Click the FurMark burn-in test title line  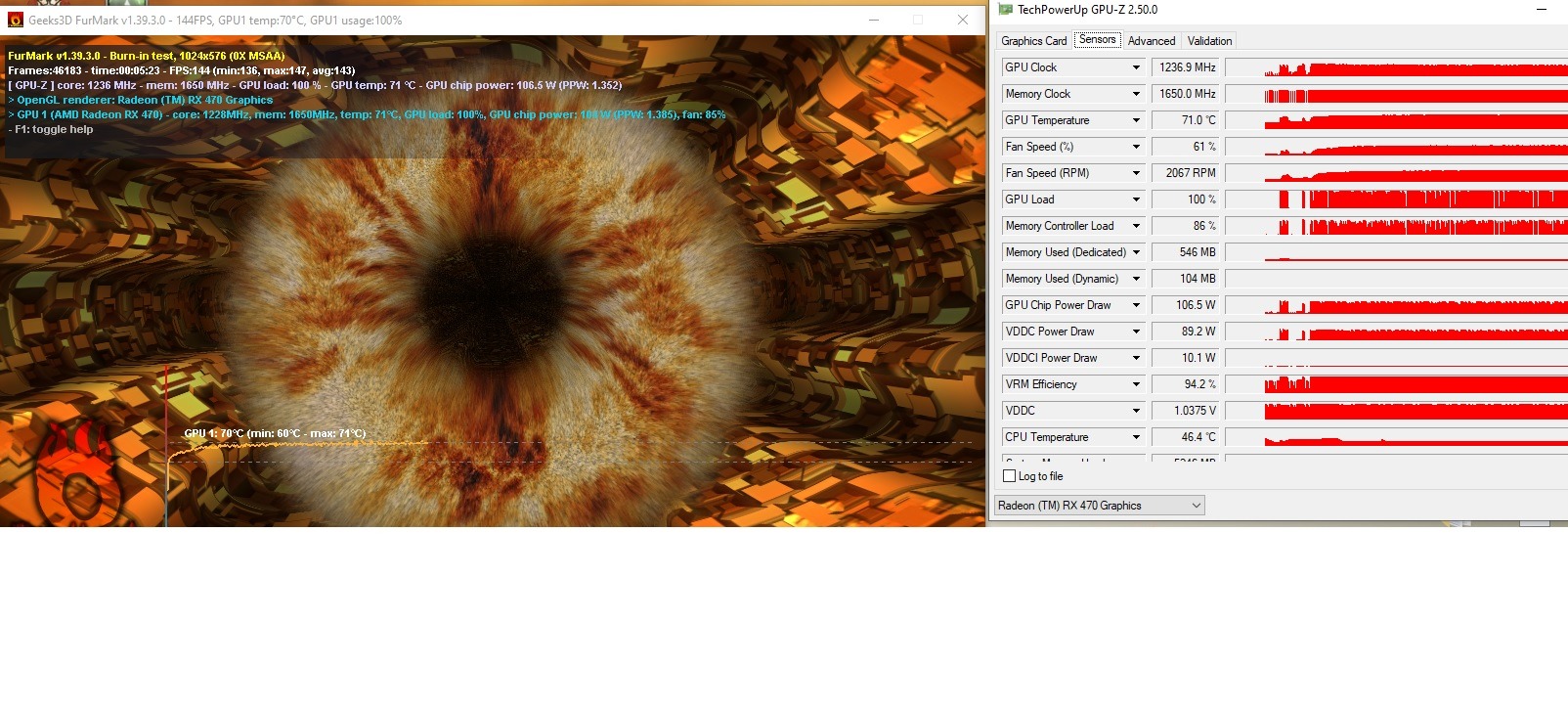click(147, 56)
